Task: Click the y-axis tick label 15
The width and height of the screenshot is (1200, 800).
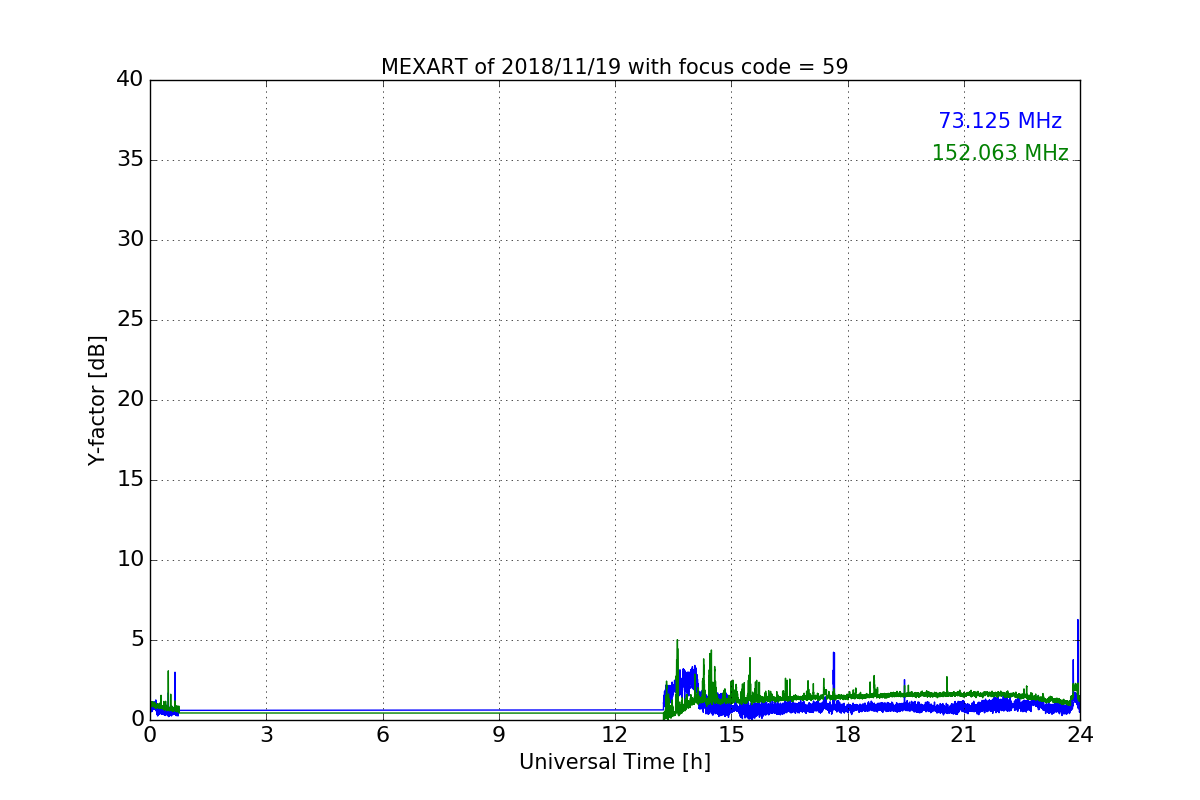Action: [x=130, y=480]
